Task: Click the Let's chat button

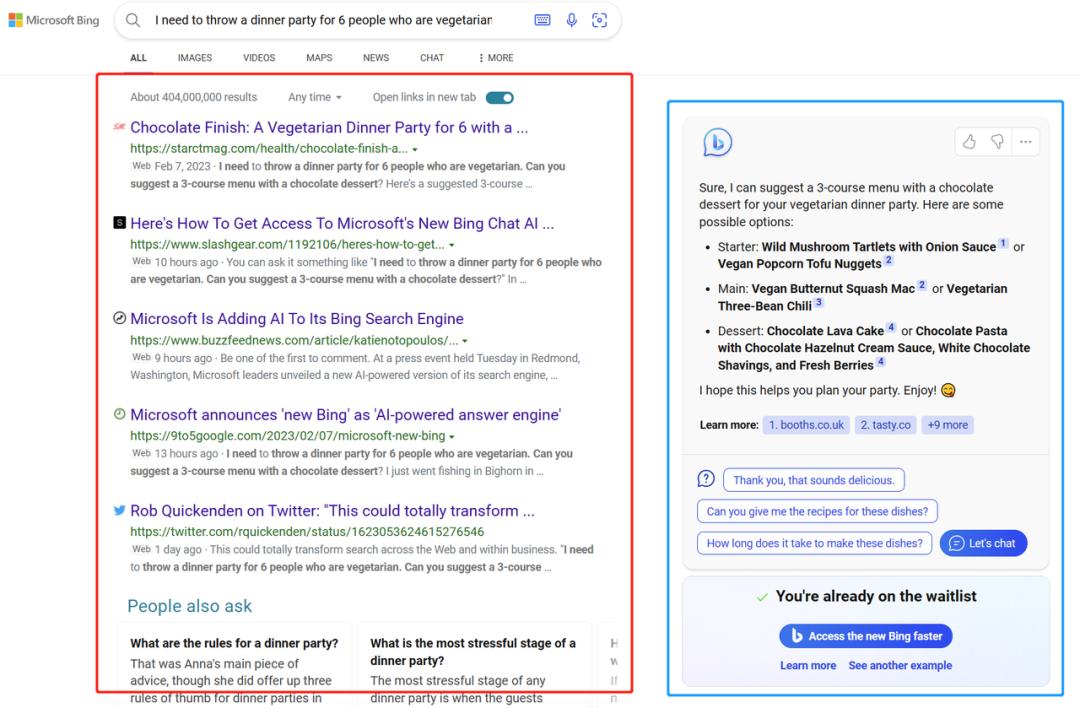Action: [x=983, y=543]
